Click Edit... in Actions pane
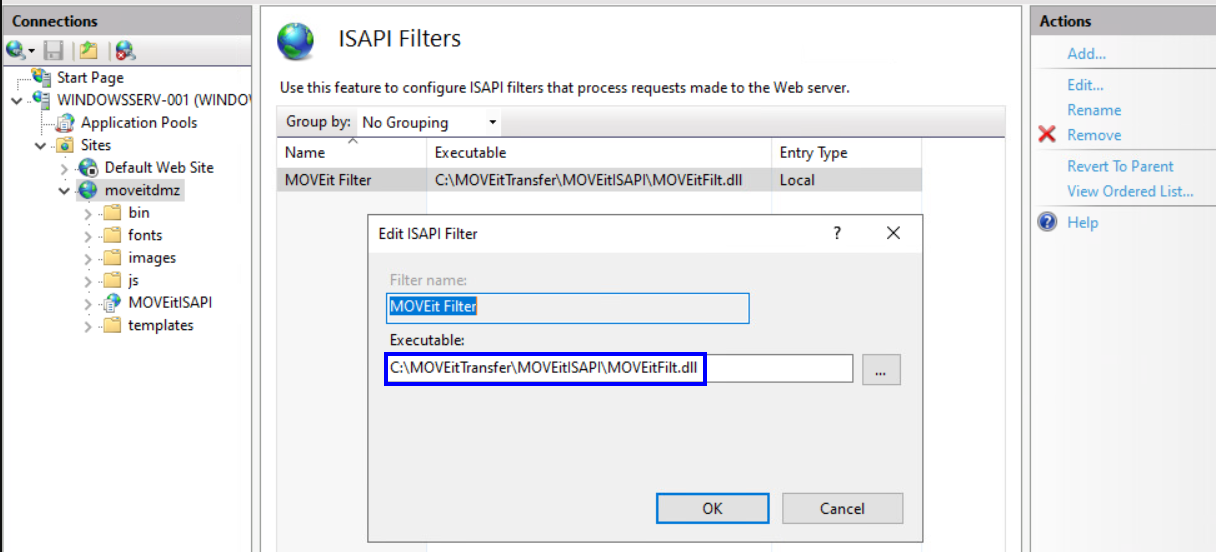Screen dimensions: 1216x552 [1085, 85]
